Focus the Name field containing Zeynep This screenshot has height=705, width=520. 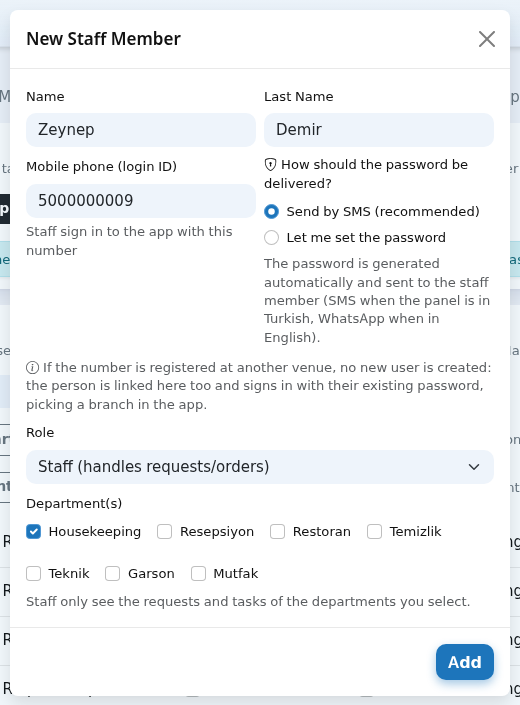pyautogui.click(x=141, y=130)
